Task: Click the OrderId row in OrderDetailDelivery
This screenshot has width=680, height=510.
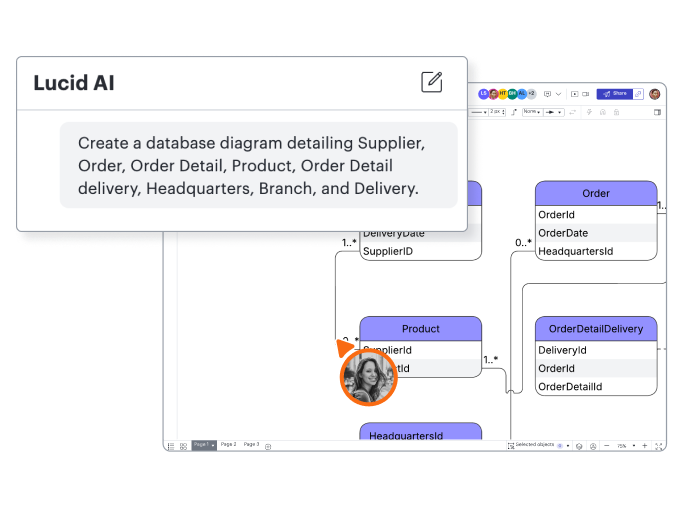Action: coord(596,368)
